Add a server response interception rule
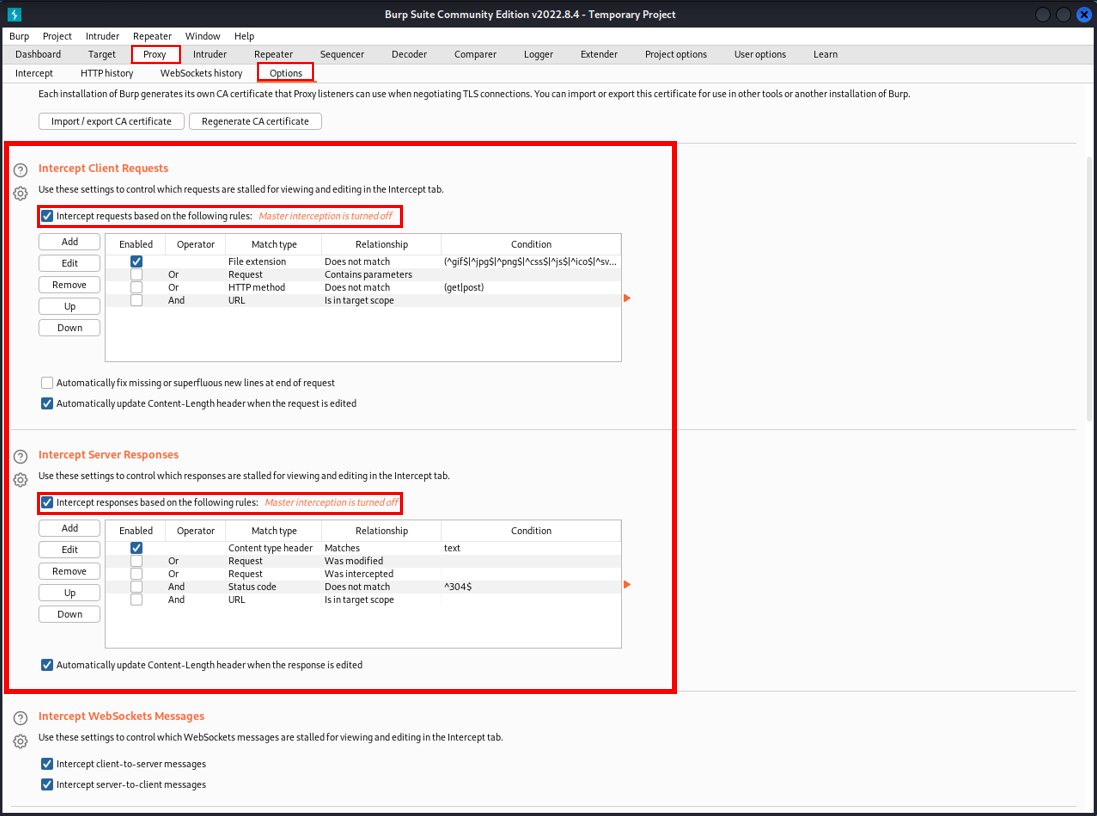This screenshot has width=1097, height=816. click(69, 528)
